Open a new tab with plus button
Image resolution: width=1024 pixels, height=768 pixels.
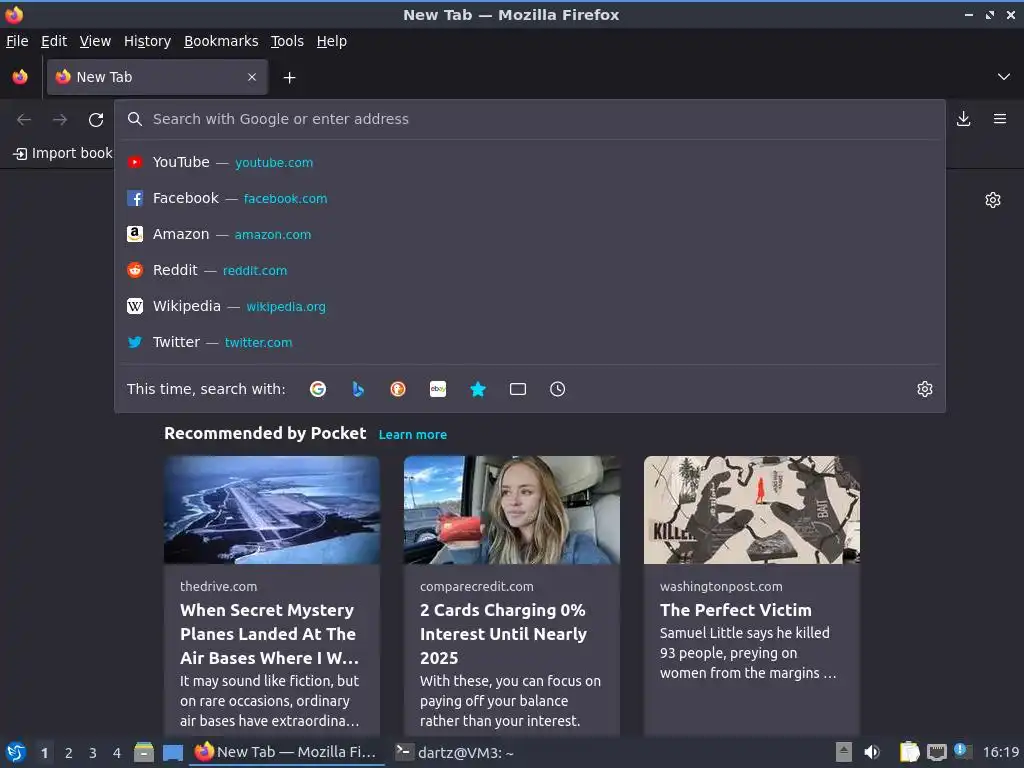[289, 78]
